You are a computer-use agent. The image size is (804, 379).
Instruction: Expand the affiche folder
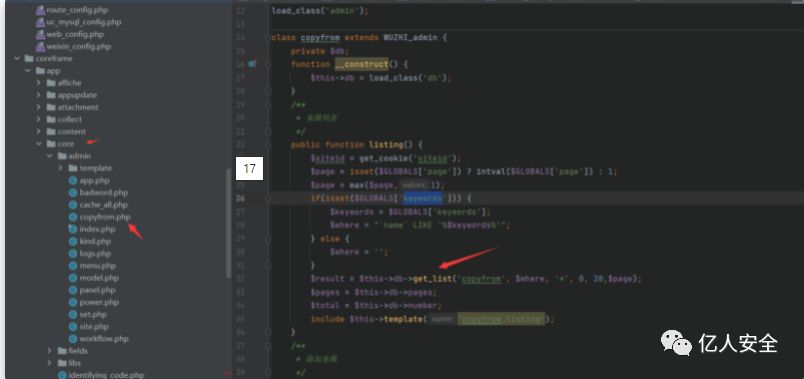tap(39, 83)
